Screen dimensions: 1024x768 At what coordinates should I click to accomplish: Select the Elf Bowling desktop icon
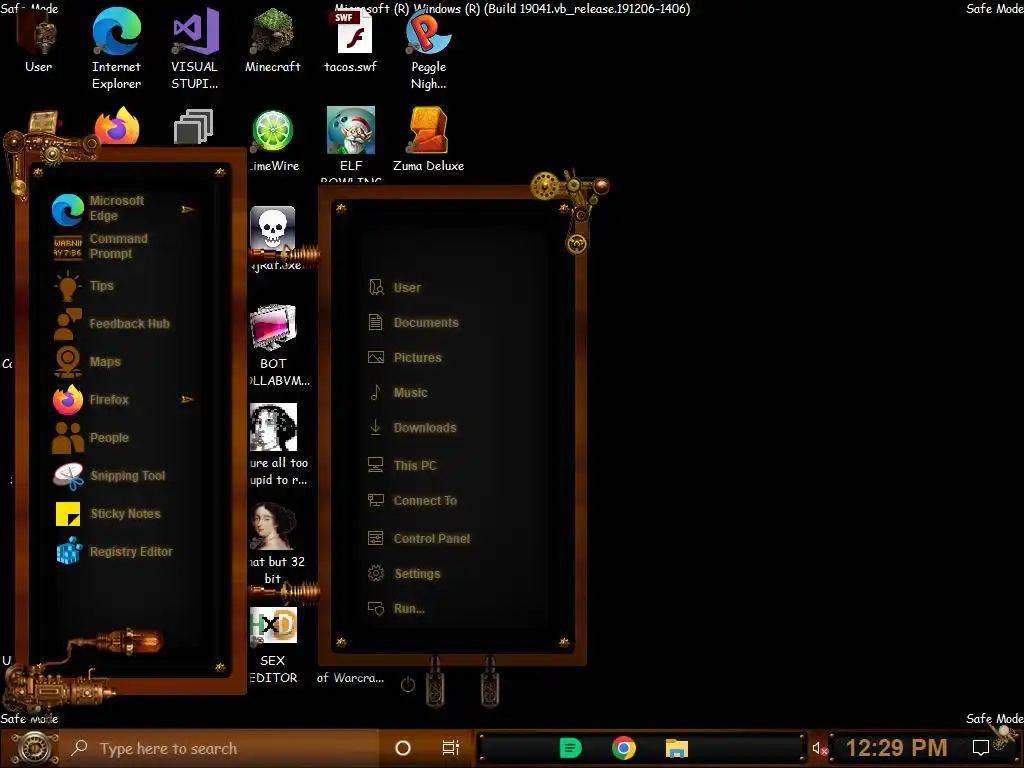pyautogui.click(x=351, y=144)
